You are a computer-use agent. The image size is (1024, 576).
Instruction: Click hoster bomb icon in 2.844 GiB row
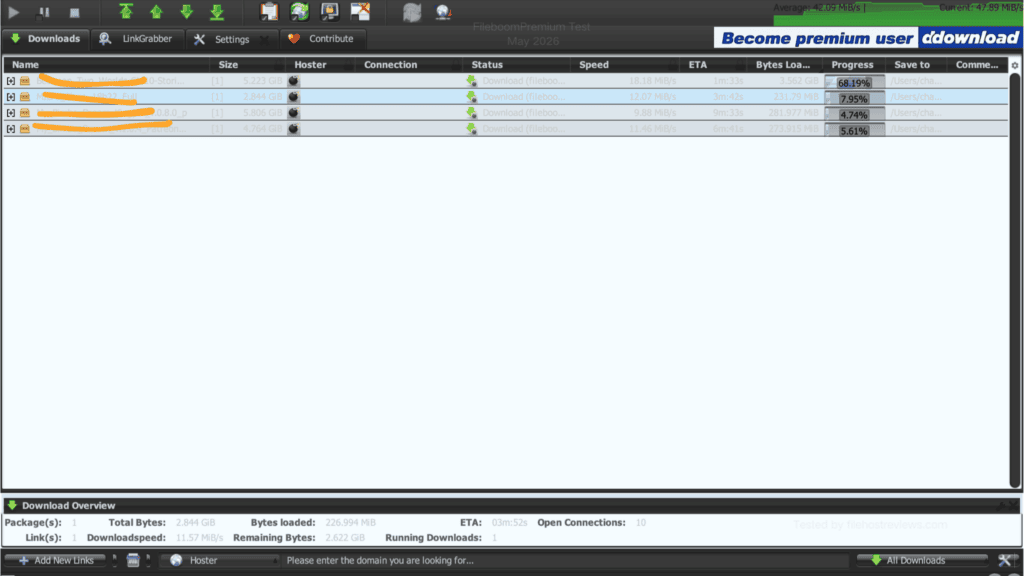tap(294, 97)
